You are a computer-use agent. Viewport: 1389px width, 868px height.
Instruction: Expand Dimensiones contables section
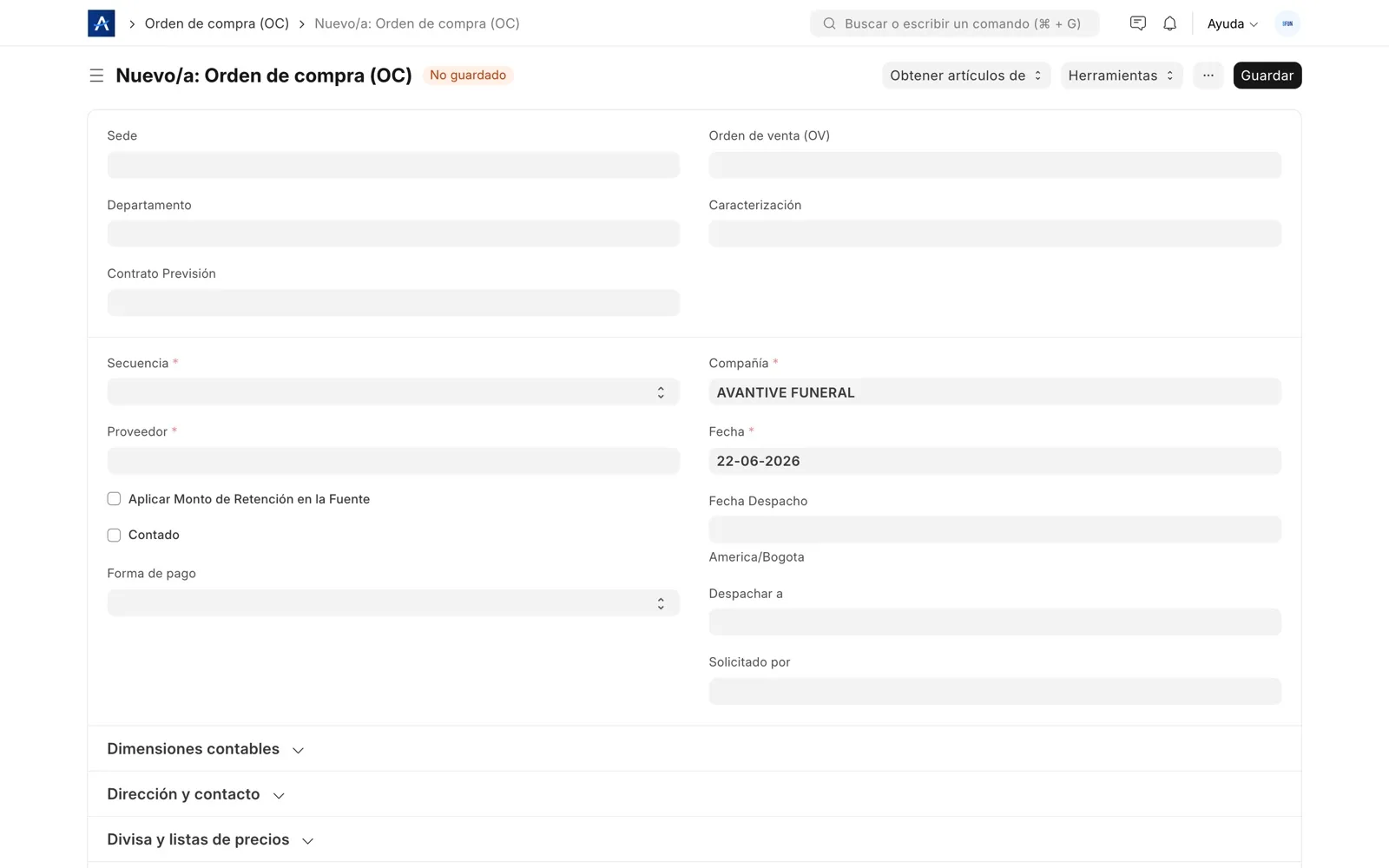point(206,749)
